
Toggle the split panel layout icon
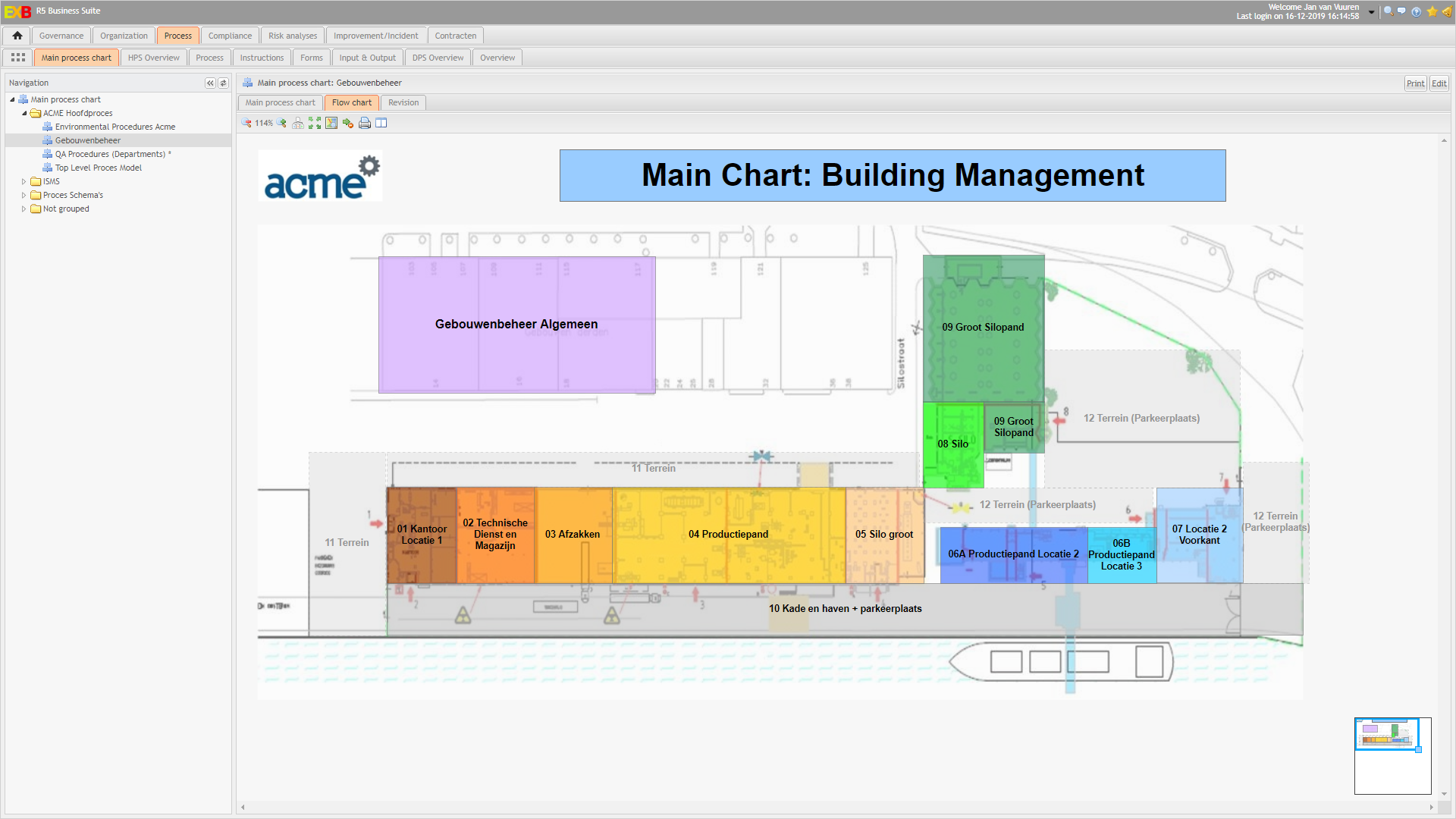[381, 123]
